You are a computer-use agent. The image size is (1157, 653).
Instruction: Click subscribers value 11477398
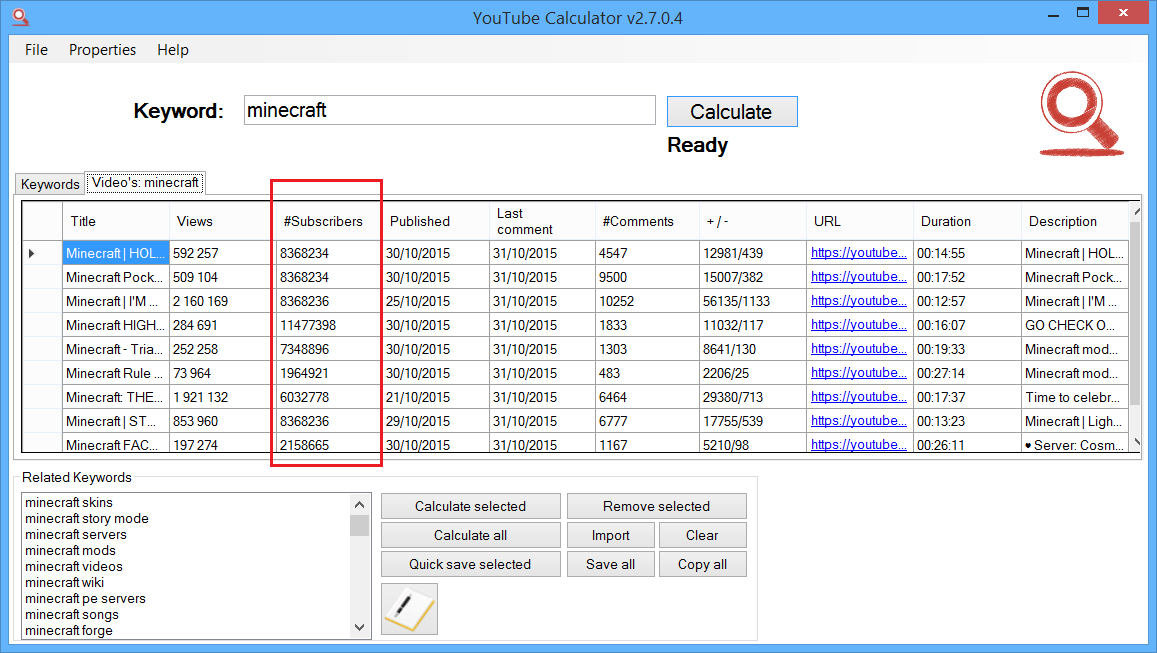pyautogui.click(x=329, y=325)
